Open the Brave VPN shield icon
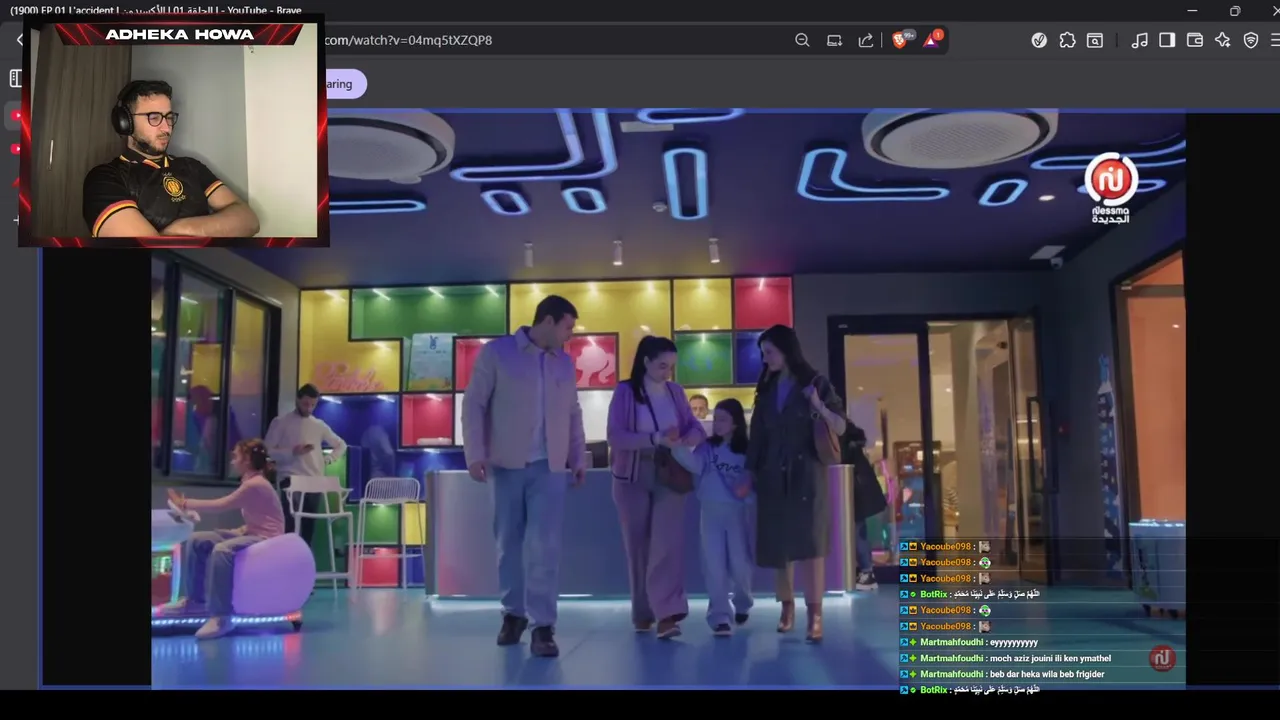 pos(1250,40)
